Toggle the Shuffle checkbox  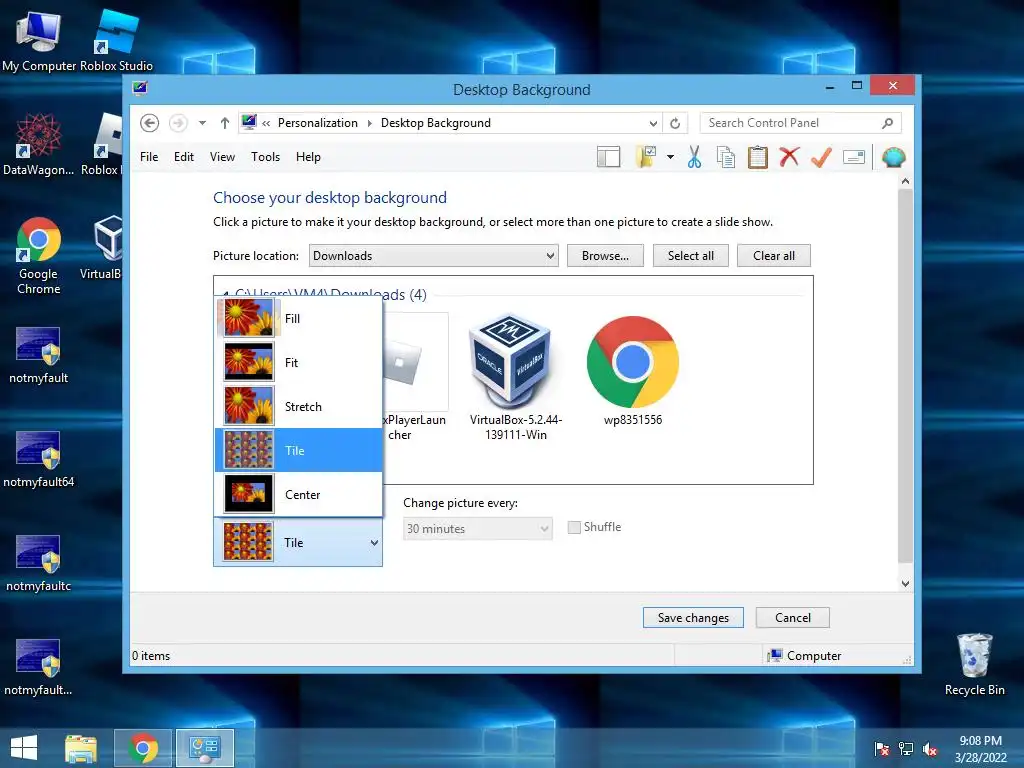coord(574,527)
